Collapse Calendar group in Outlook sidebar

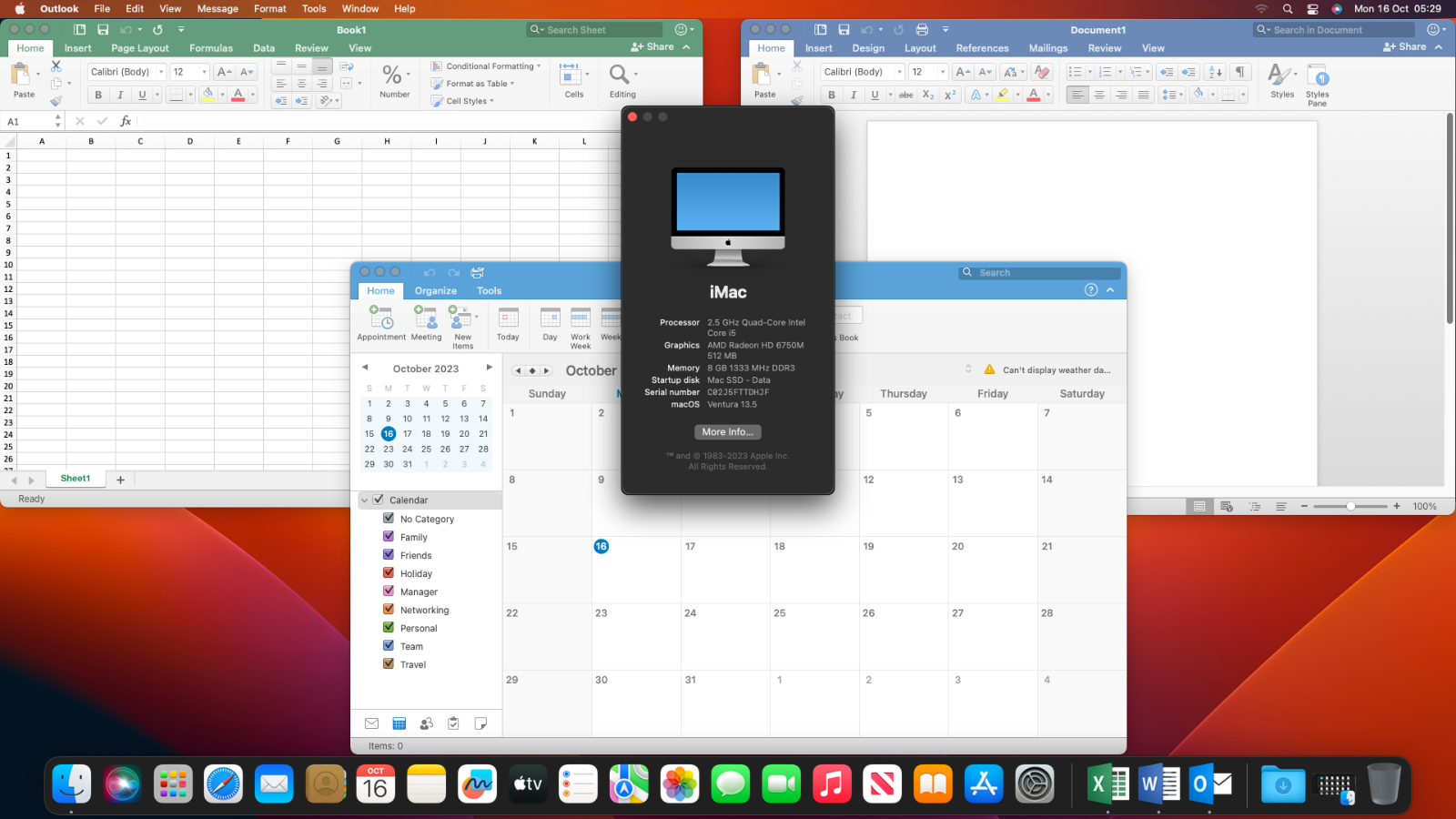pyautogui.click(x=364, y=500)
